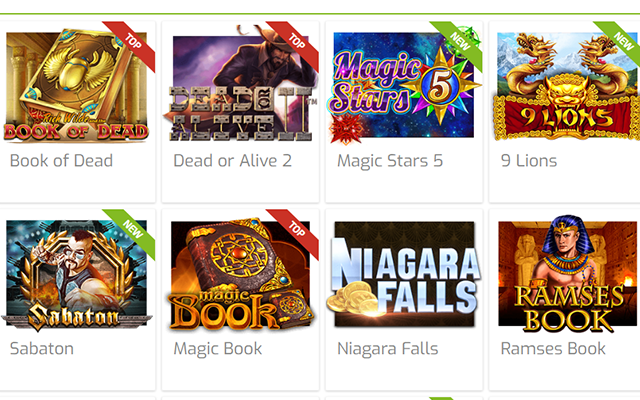The height and width of the screenshot is (400, 640).
Task: Click the "Magic Stars 5" title text
Action: pyautogui.click(x=390, y=161)
